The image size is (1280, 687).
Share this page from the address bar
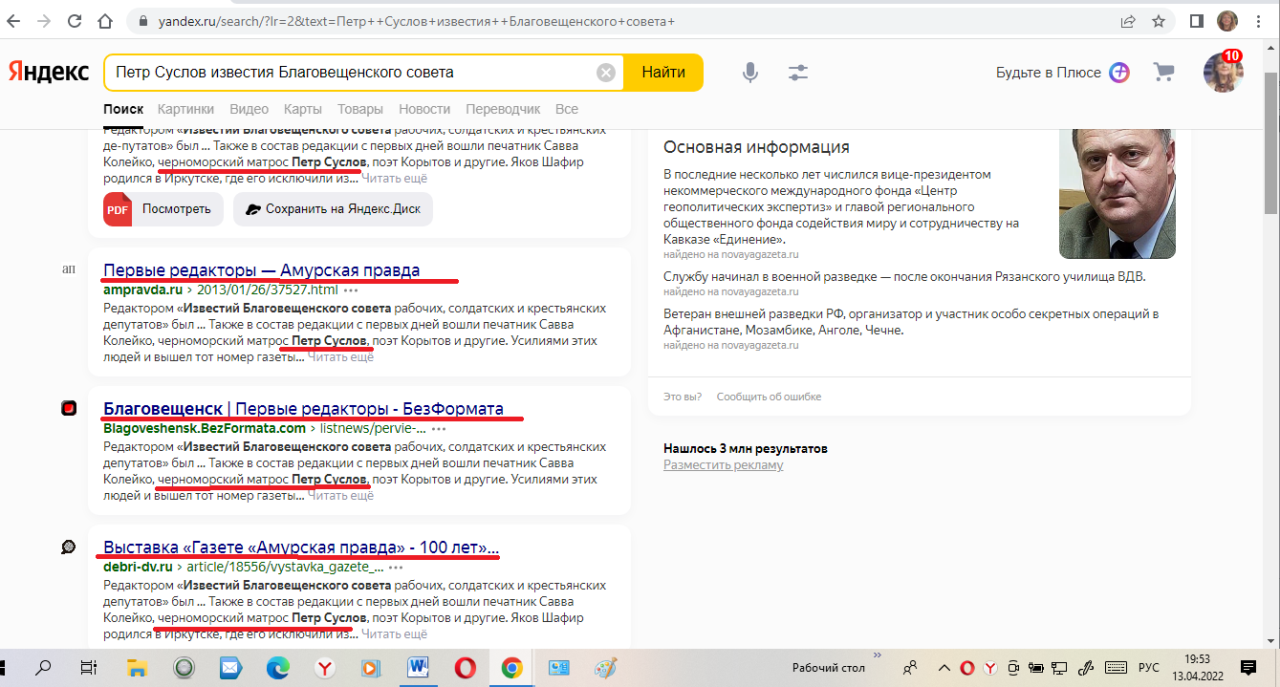coord(1128,20)
